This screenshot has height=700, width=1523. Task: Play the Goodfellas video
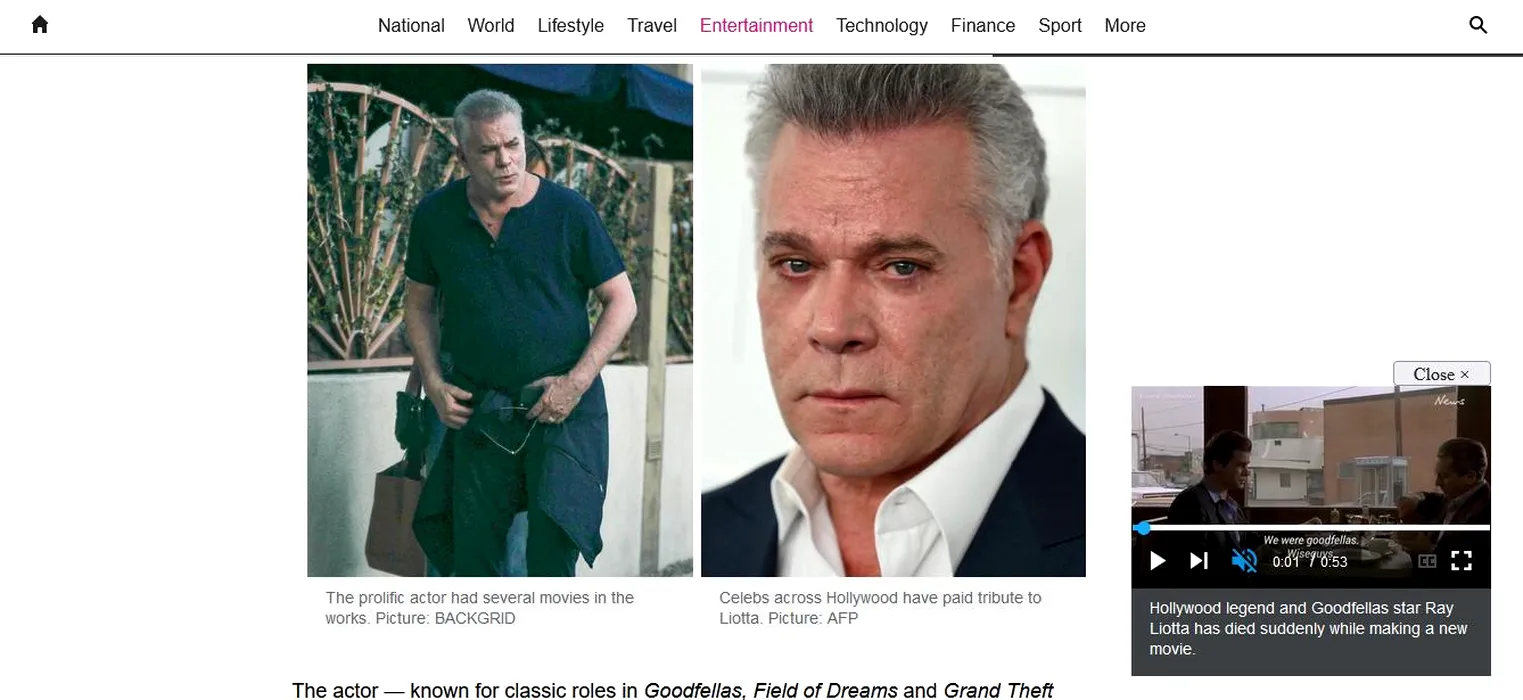1158,561
